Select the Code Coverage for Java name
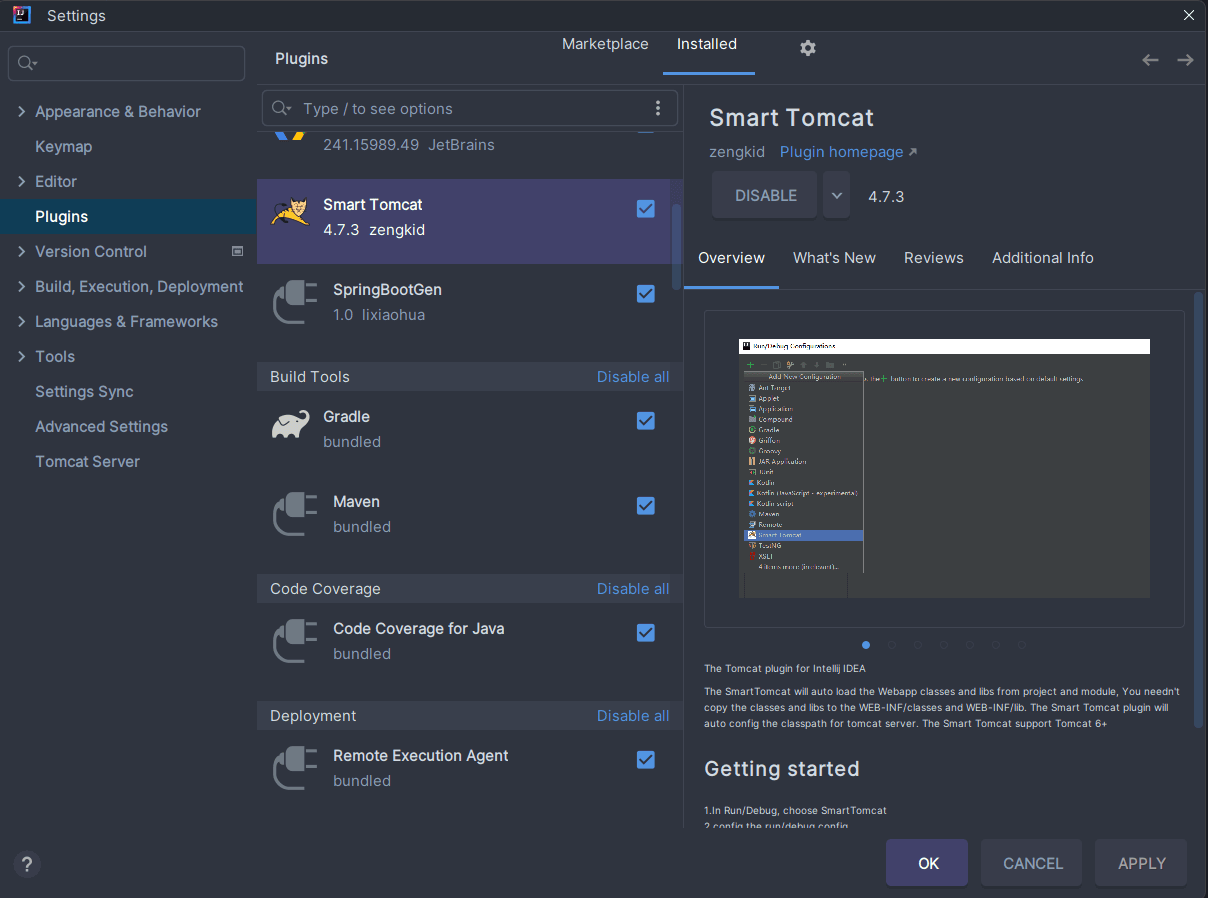 point(418,629)
